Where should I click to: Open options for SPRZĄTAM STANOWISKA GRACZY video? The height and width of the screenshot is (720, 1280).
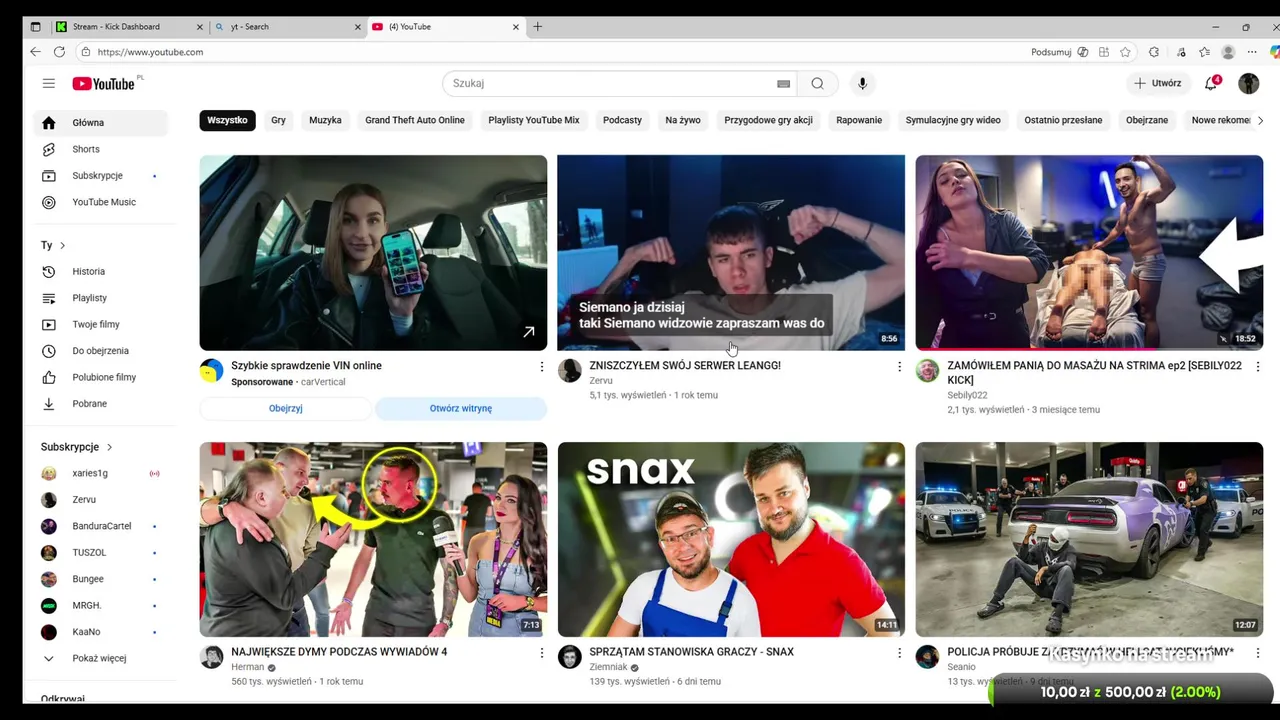coord(899,653)
